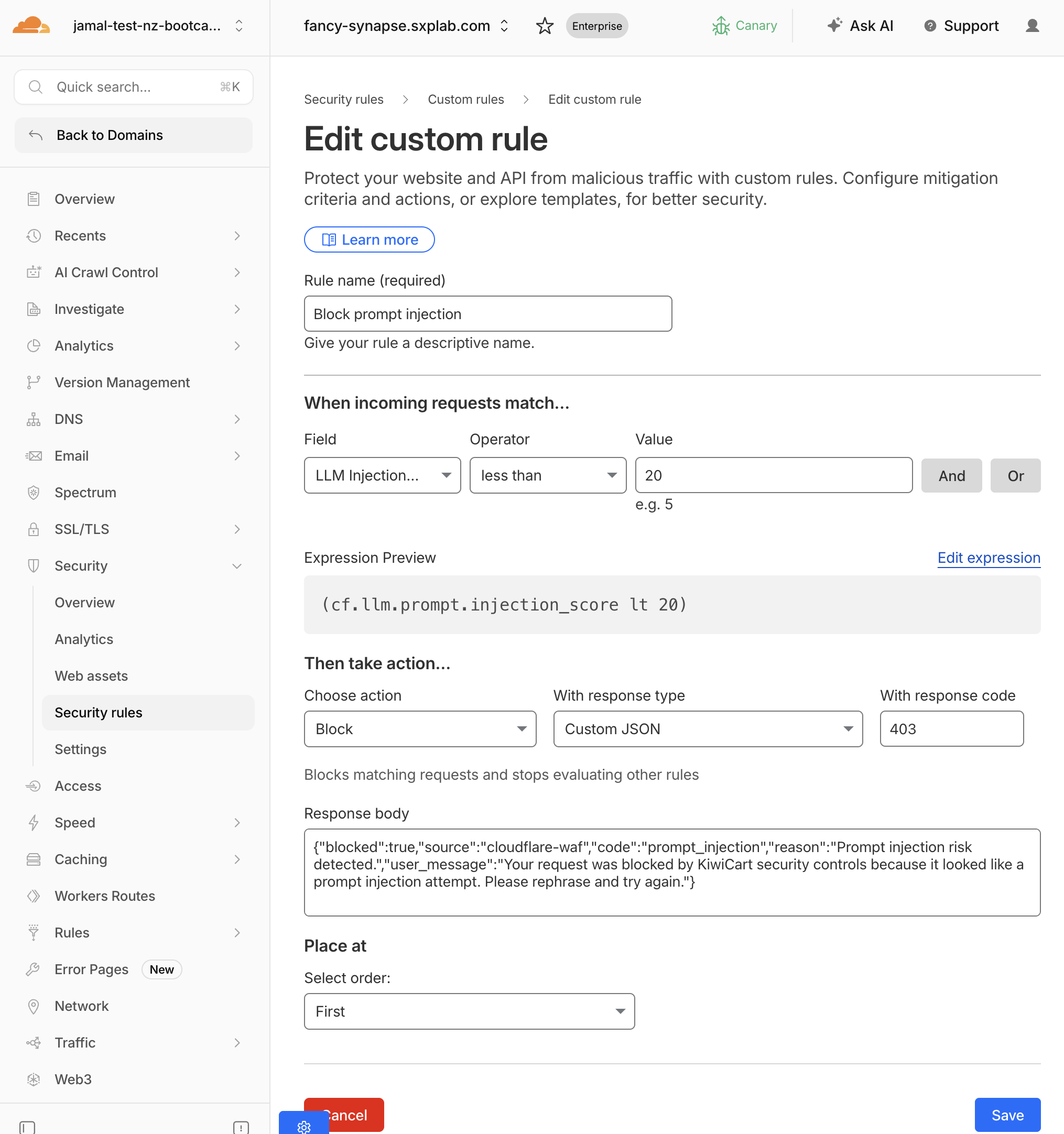Image resolution: width=1064 pixels, height=1134 pixels.
Task: Click the Email envelope icon
Action: tap(34, 456)
